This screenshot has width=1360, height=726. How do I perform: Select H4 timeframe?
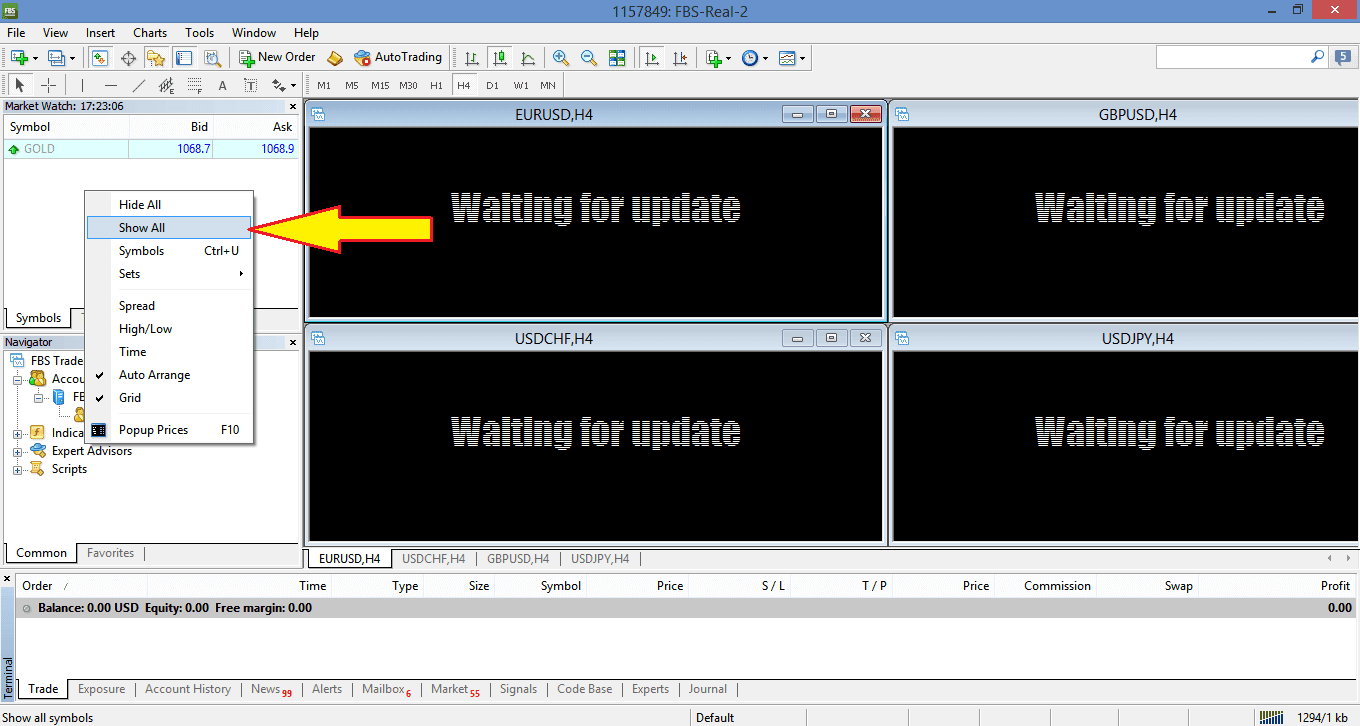(464, 85)
